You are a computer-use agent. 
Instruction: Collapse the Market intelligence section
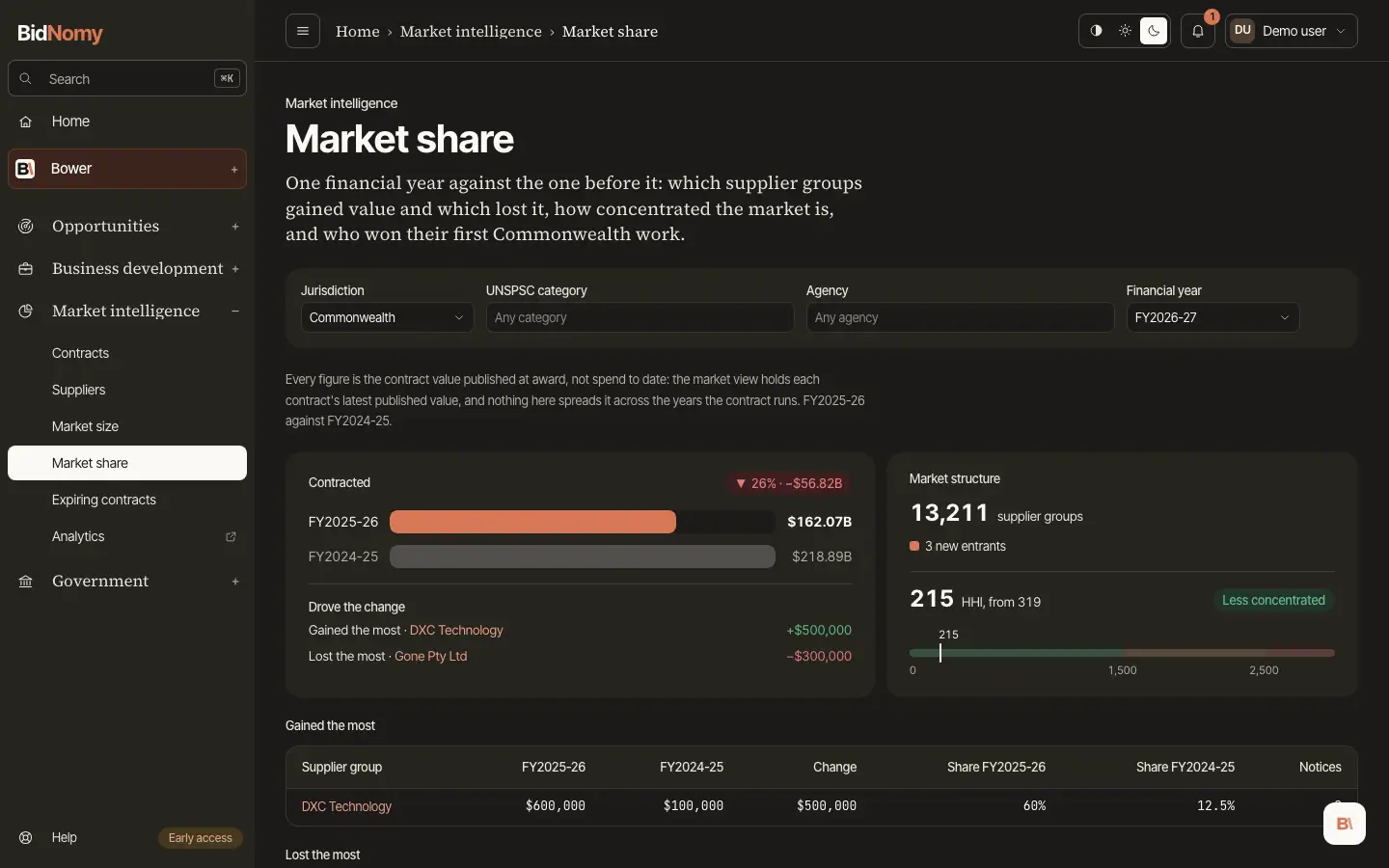(x=235, y=312)
